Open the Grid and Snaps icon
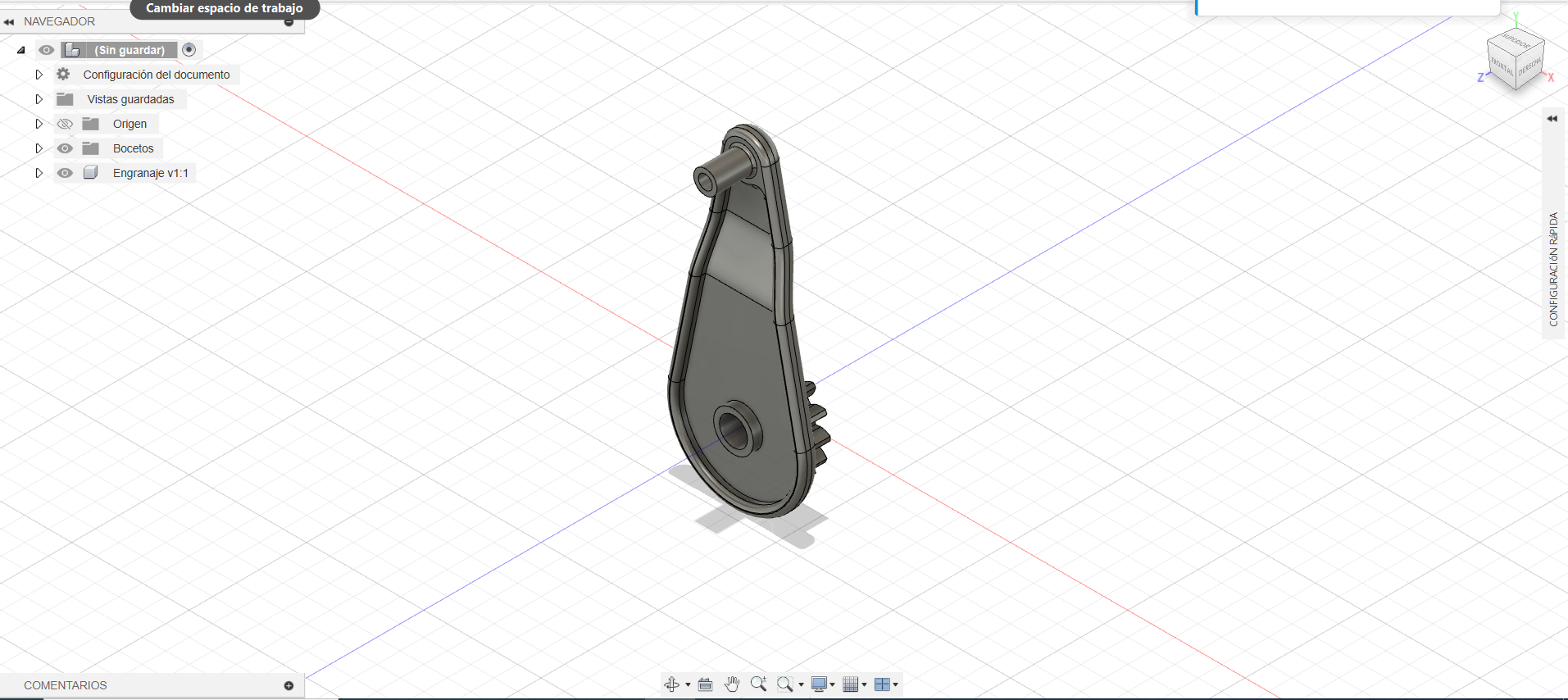Viewport: 1568px width, 700px height. (851, 684)
